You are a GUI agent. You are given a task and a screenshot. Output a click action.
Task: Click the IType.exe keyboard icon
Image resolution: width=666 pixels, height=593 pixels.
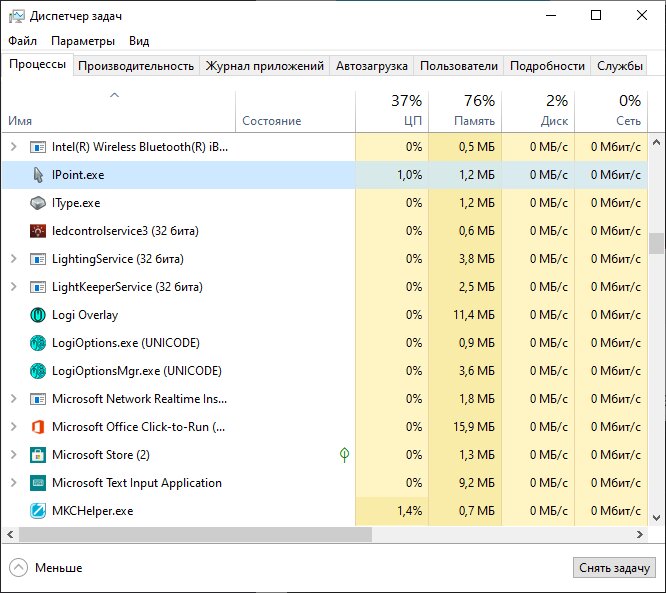[38, 203]
